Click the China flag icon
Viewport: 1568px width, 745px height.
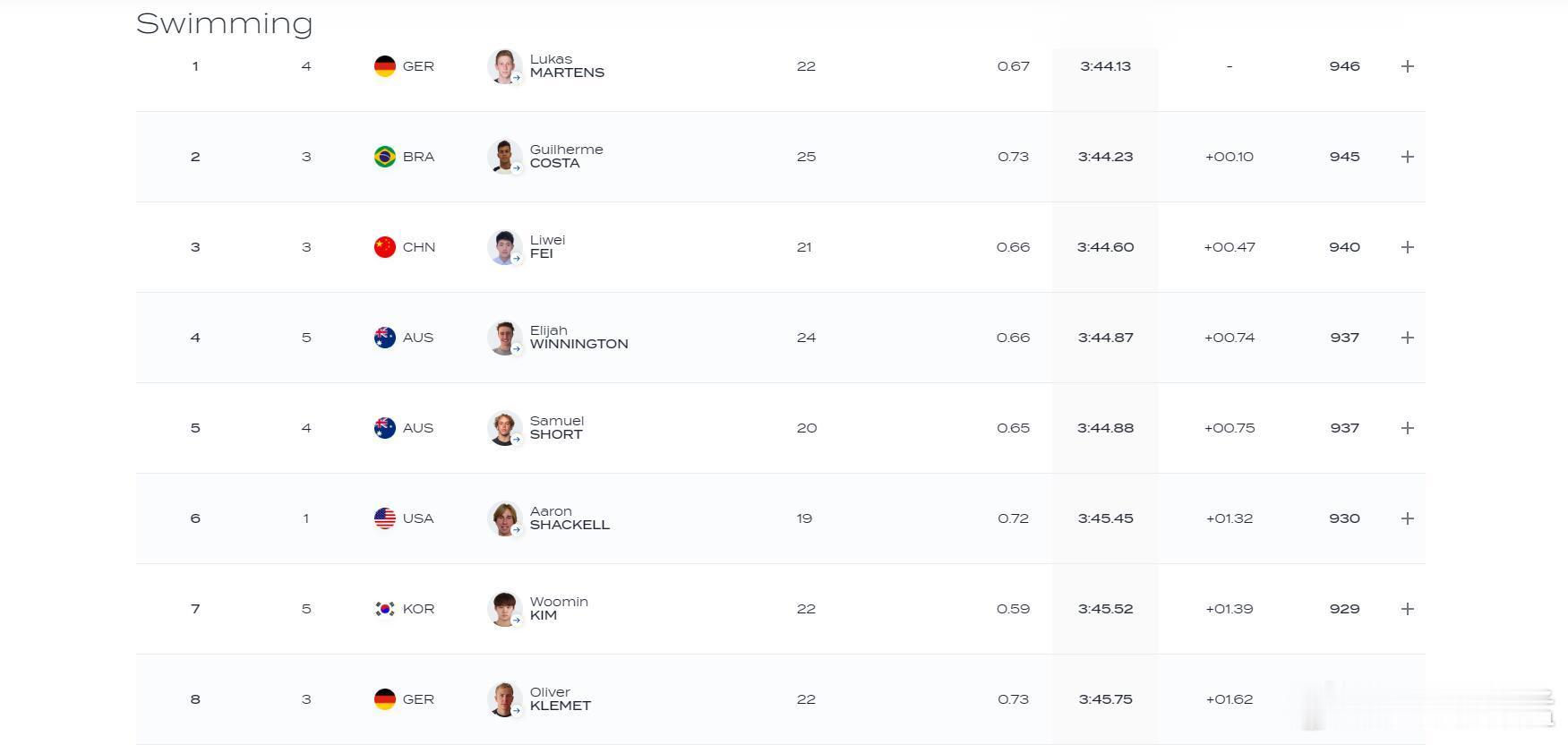(385, 247)
